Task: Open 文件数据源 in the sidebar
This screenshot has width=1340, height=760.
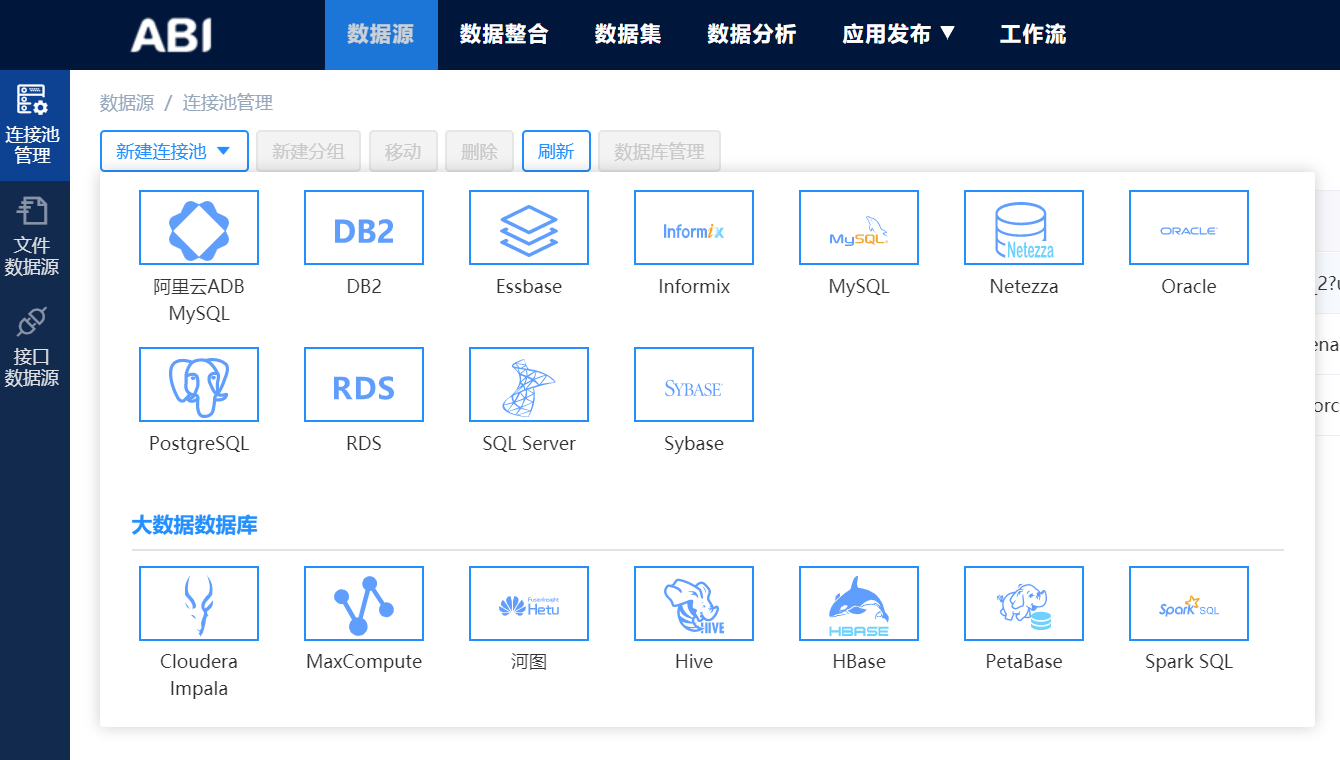Action: coord(33,237)
